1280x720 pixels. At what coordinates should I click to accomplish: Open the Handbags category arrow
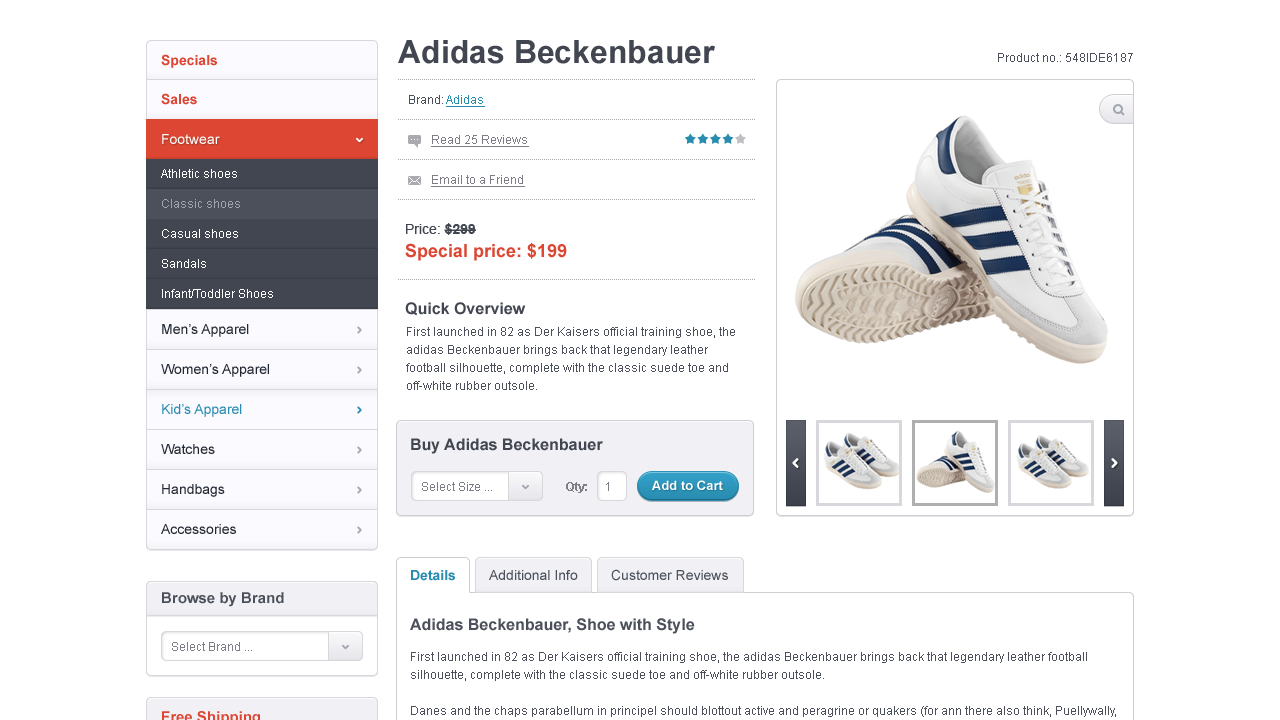pos(359,489)
